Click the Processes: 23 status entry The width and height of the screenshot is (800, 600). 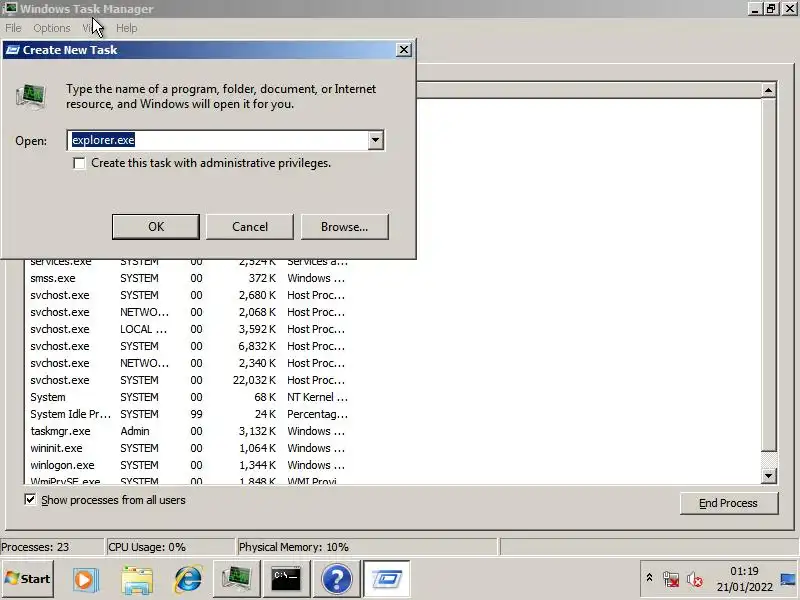(x=52, y=547)
